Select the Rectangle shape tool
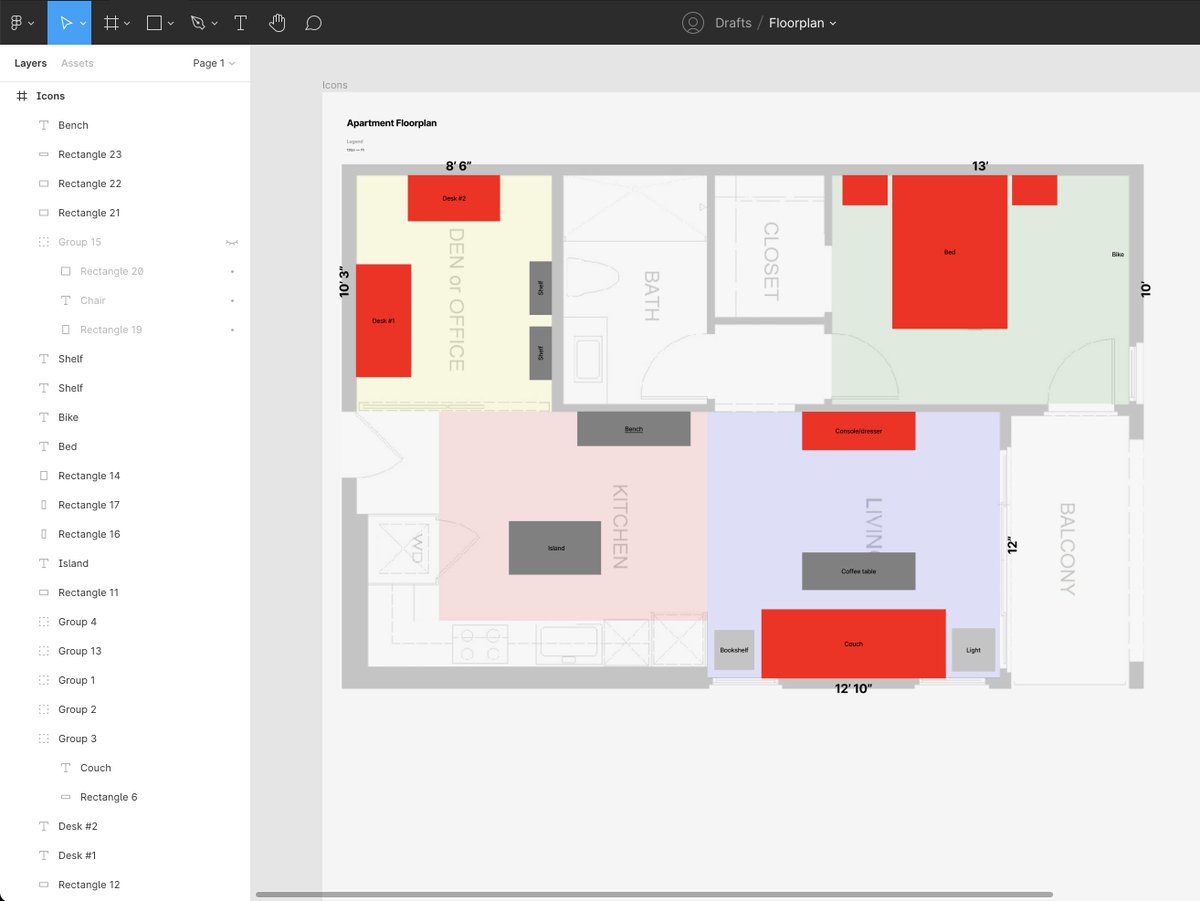The width and height of the screenshot is (1200, 901). click(153, 22)
